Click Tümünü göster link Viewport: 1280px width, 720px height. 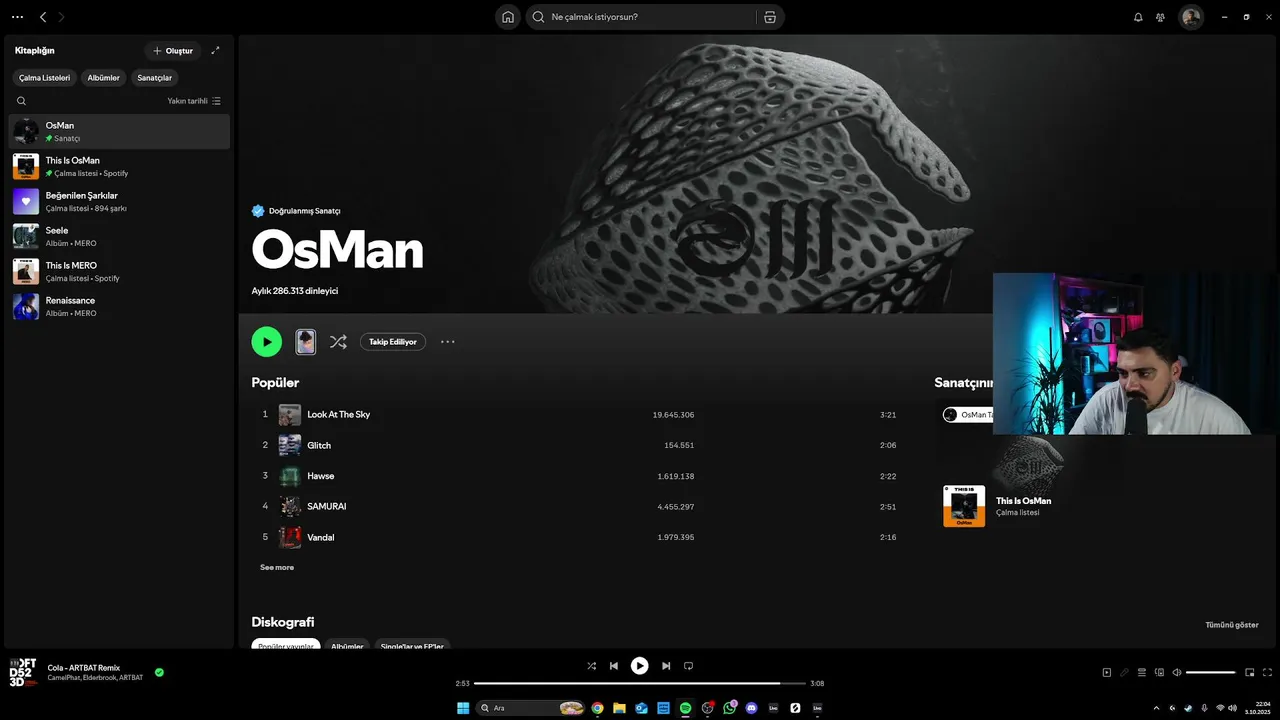1232,625
